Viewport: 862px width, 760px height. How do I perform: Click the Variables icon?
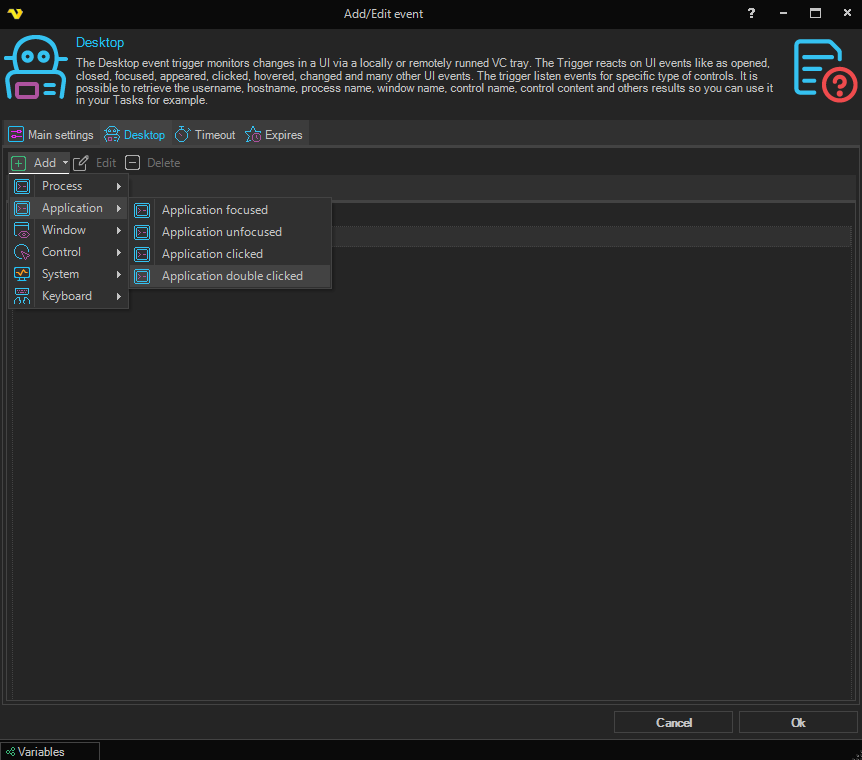[10, 751]
